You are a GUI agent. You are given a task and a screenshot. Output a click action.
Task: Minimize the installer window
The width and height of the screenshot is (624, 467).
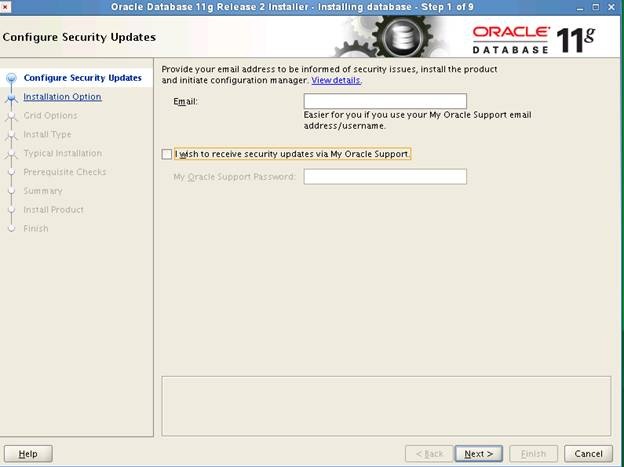[x=580, y=7]
